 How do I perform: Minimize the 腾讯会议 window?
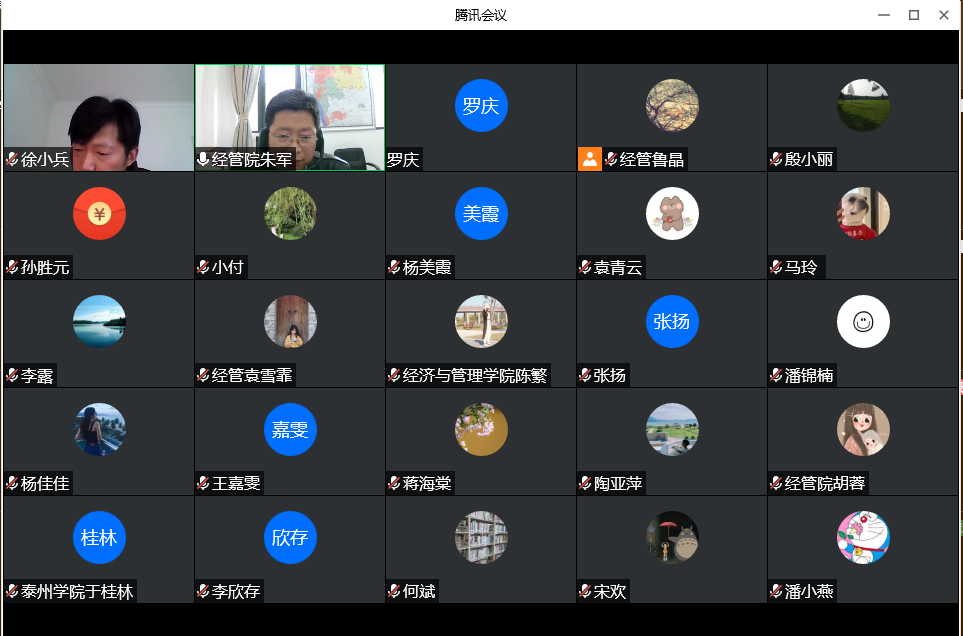click(x=883, y=15)
